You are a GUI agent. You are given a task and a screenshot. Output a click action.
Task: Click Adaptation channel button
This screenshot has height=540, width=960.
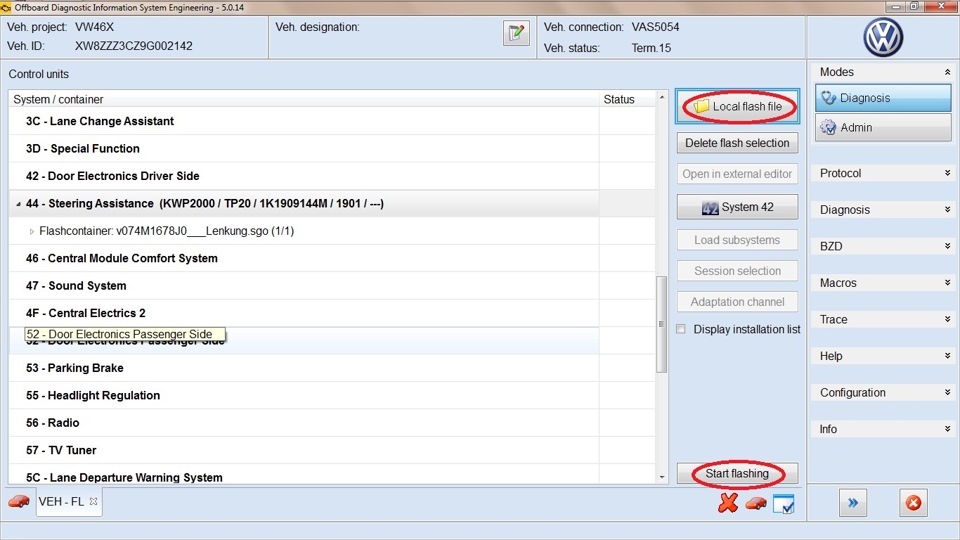click(x=737, y=302)
